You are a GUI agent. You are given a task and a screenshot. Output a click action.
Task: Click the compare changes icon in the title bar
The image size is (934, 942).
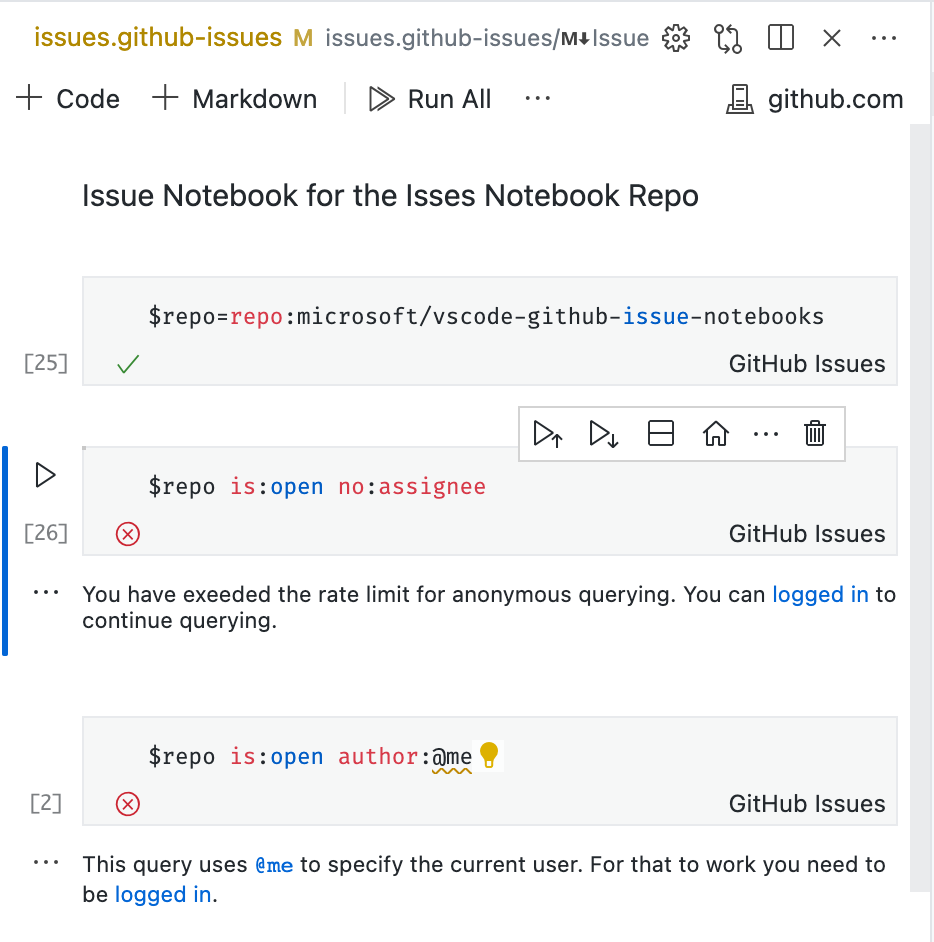point(728,38)
